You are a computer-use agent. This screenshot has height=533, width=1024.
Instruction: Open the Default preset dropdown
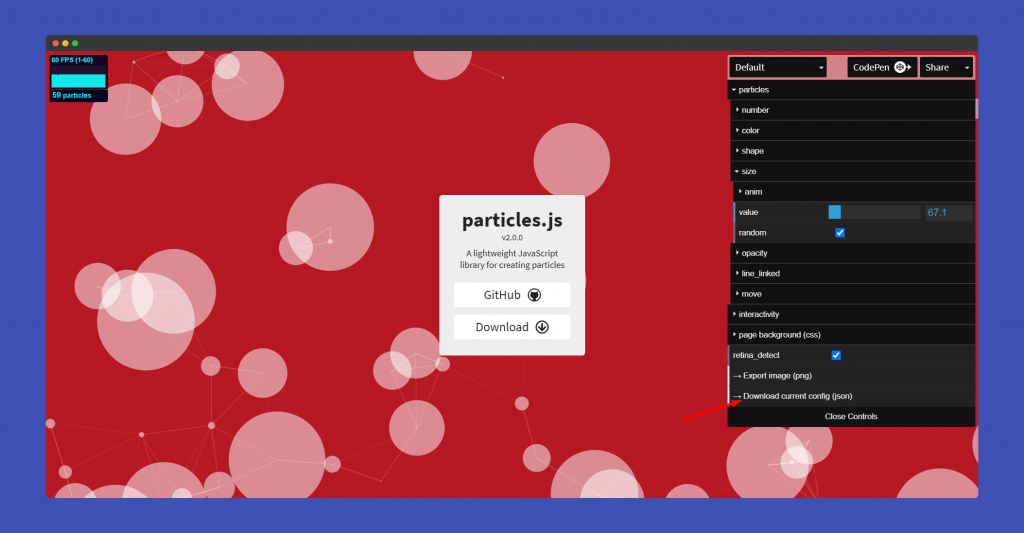tap(778, 67)
